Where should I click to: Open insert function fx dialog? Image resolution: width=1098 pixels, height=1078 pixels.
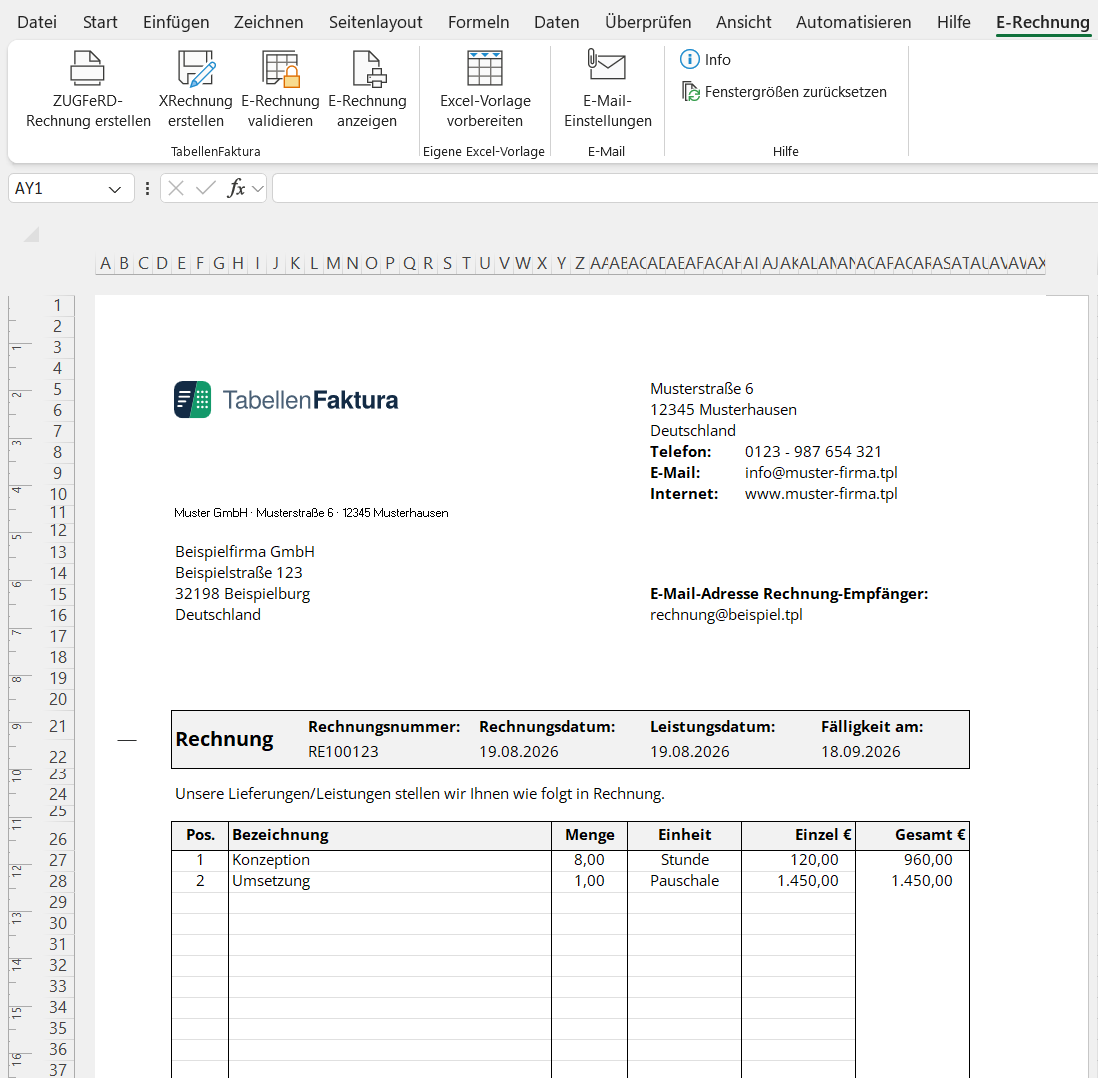pyautogui.click(x=237, y=188)
